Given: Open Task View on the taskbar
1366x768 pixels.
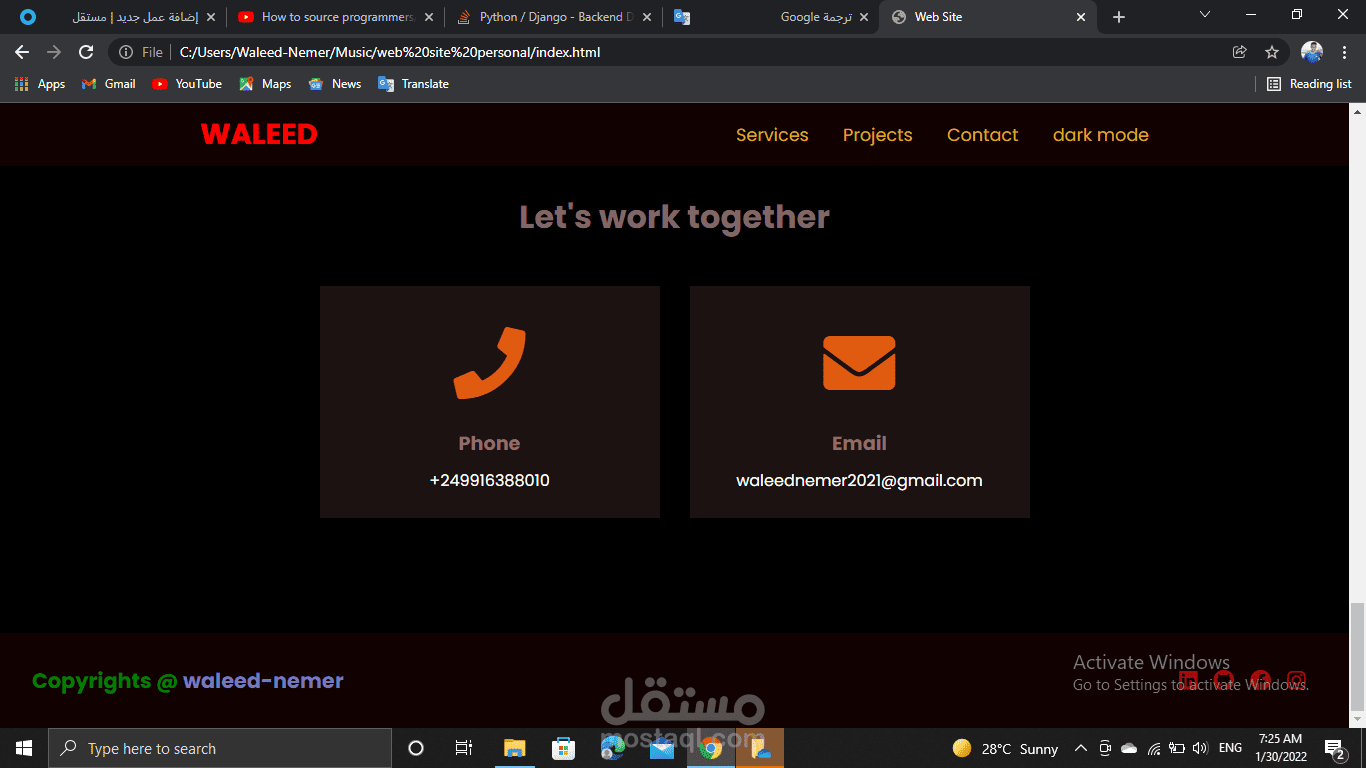Looking at the screenshot, I should 464,748.
